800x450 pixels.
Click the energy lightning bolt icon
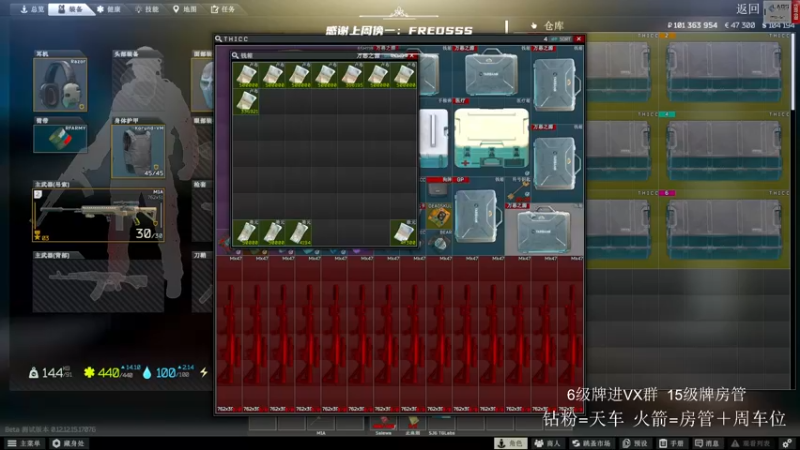(x=204, y=372)
